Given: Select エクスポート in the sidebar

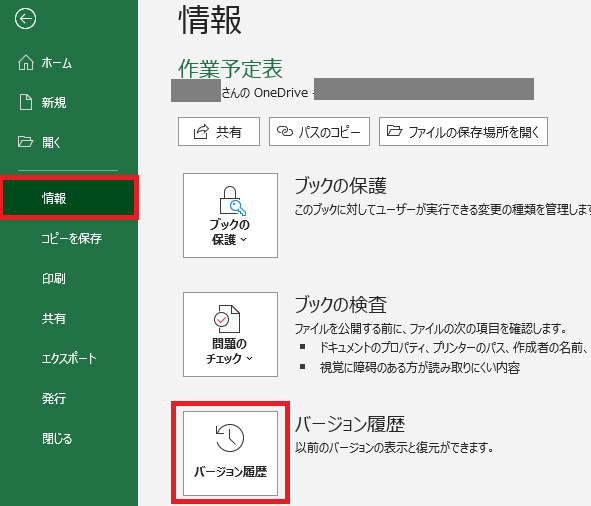Looking at the screenshot, I should click(69, 358).
